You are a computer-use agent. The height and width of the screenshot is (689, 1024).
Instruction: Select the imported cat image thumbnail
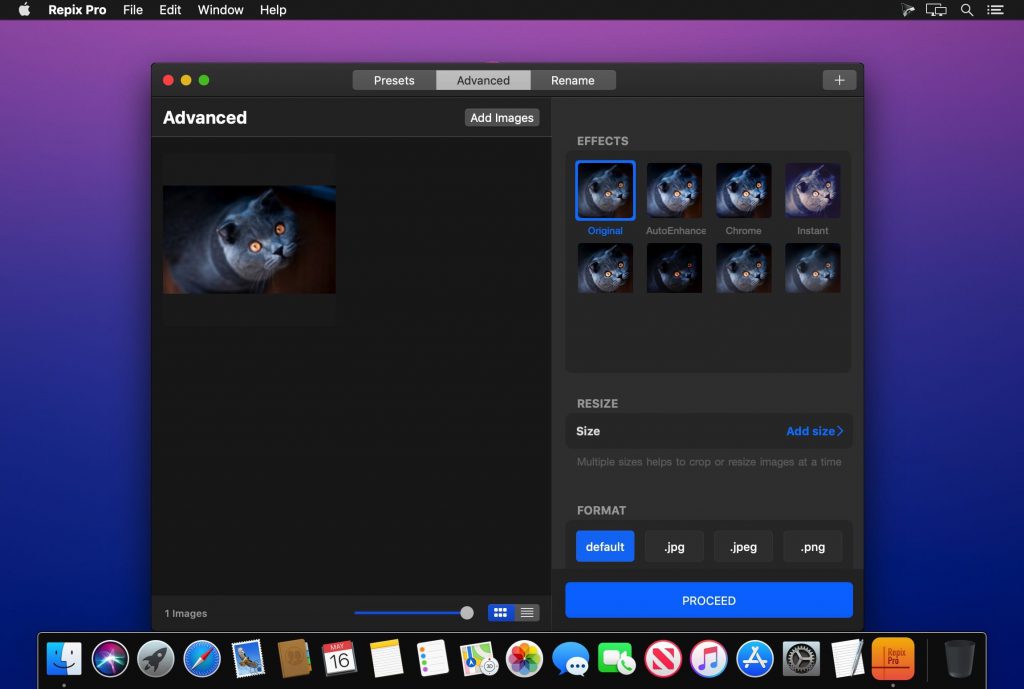249,239
